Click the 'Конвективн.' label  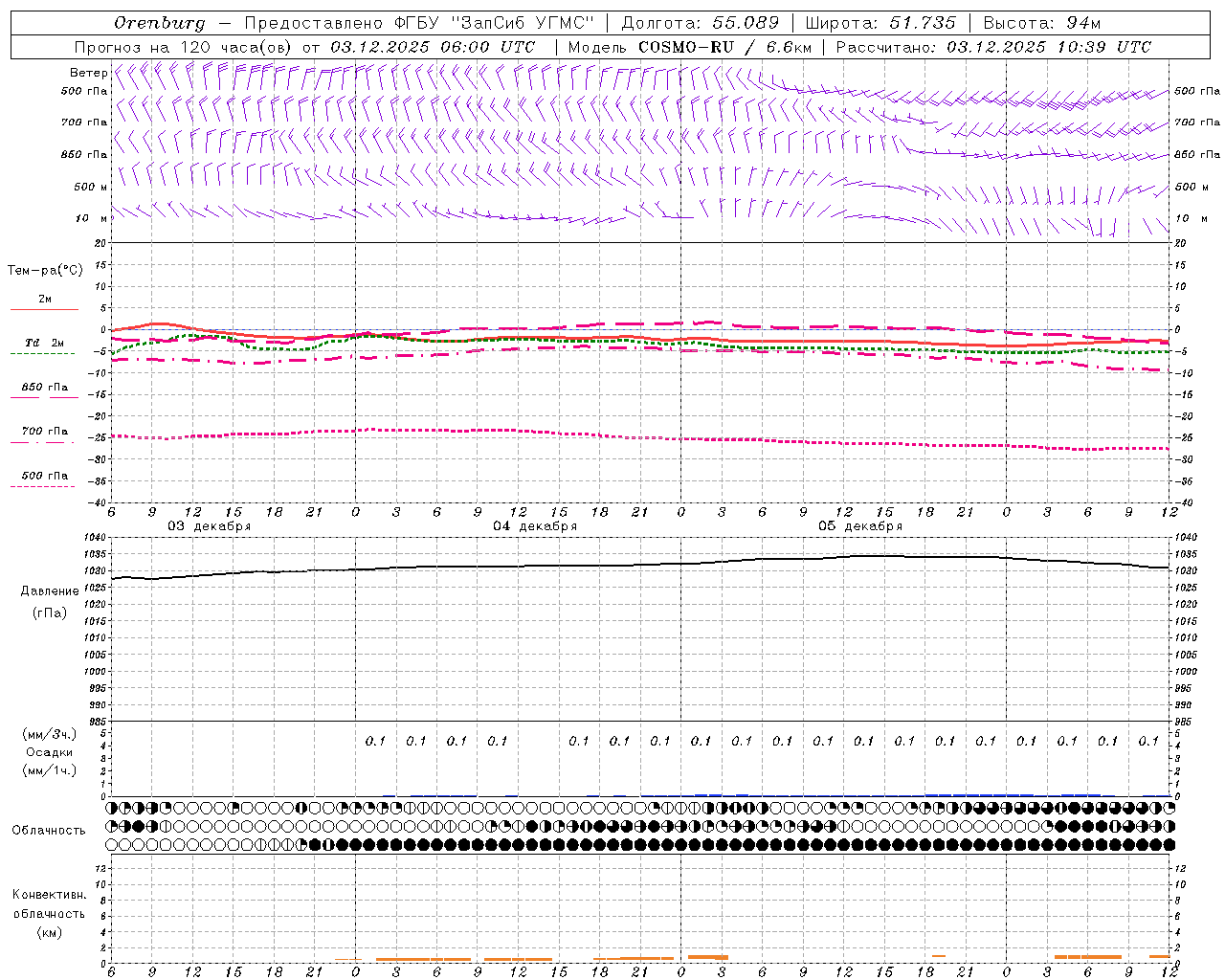[50, 895]
